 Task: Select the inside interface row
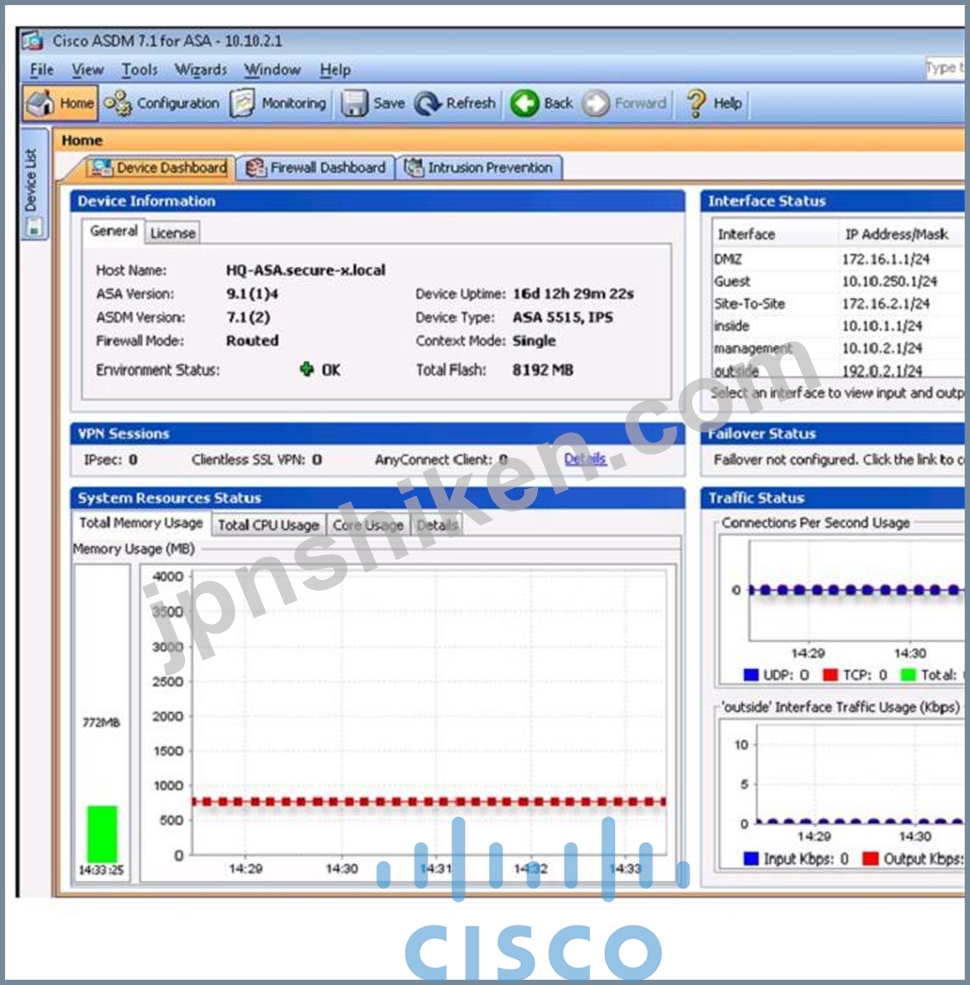point(839,326)
